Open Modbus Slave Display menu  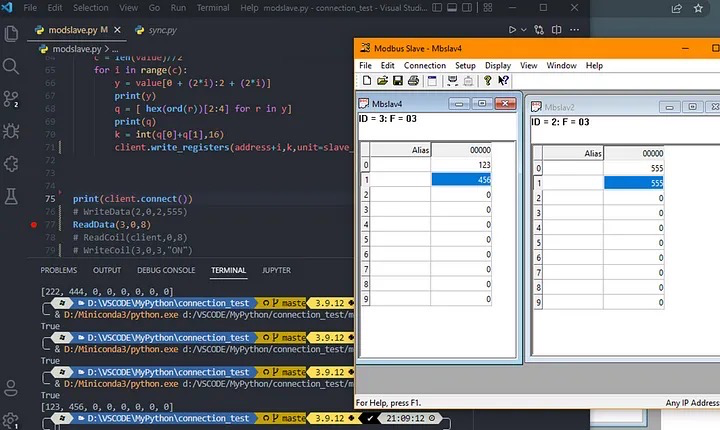(498, 66)
